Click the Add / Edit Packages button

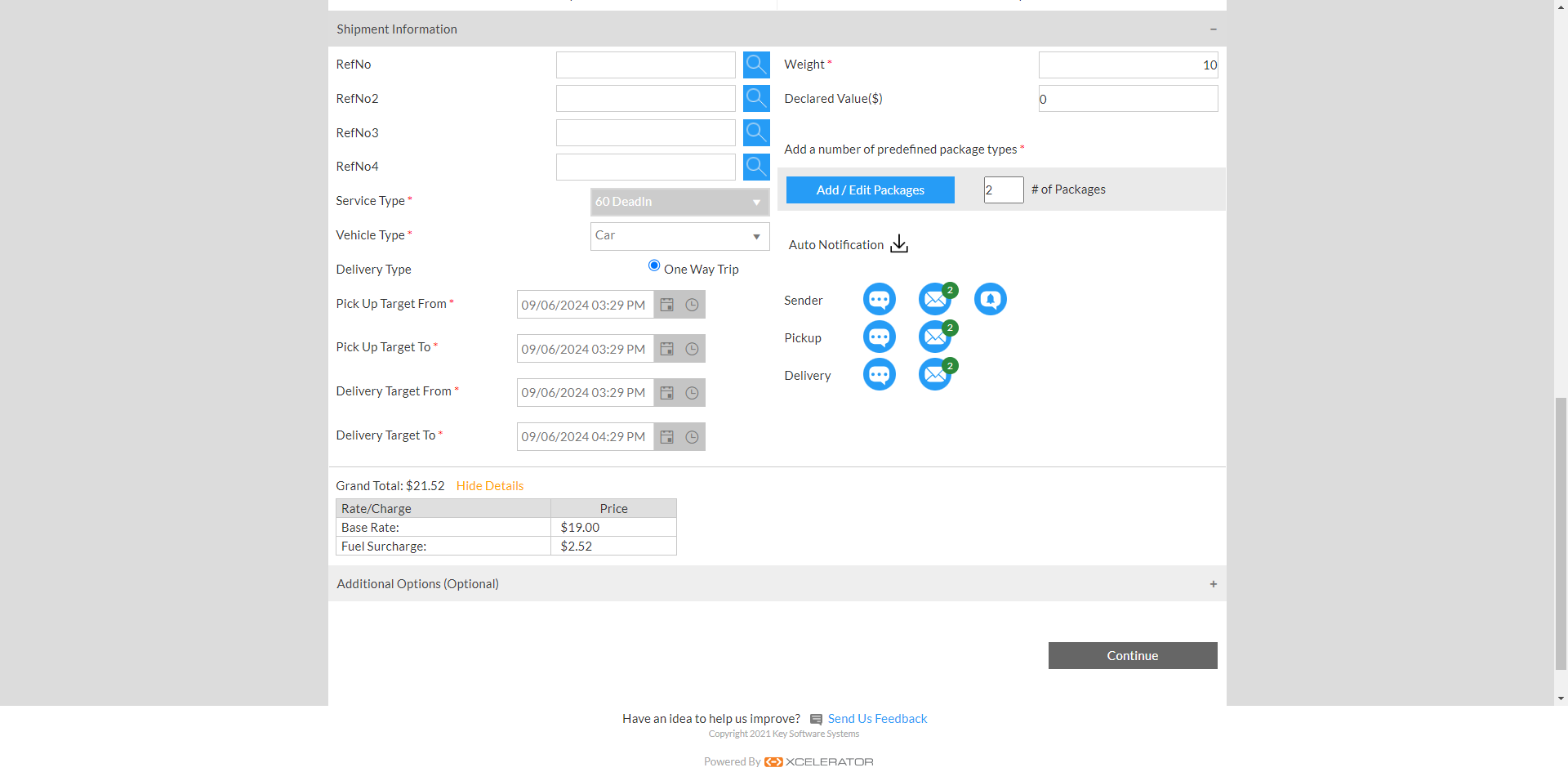[x=871, y=190]
